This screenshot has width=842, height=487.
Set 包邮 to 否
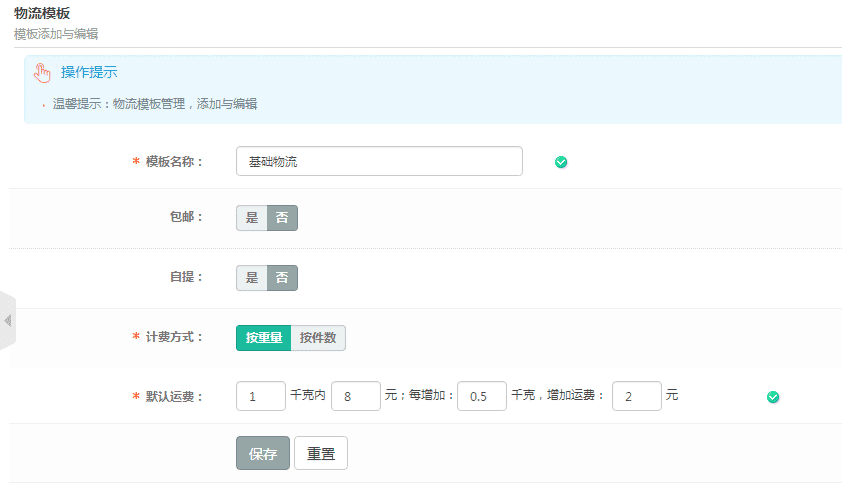tap(282, 218)
